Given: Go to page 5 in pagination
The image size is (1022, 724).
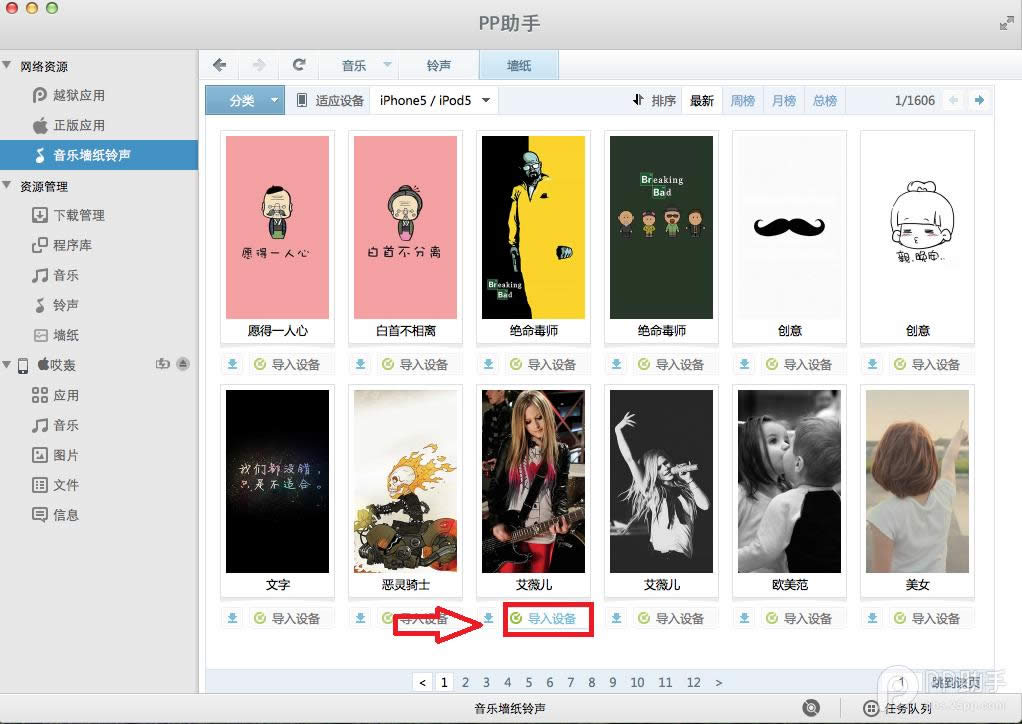Looking at the screenshot, I should click(528, 682).
